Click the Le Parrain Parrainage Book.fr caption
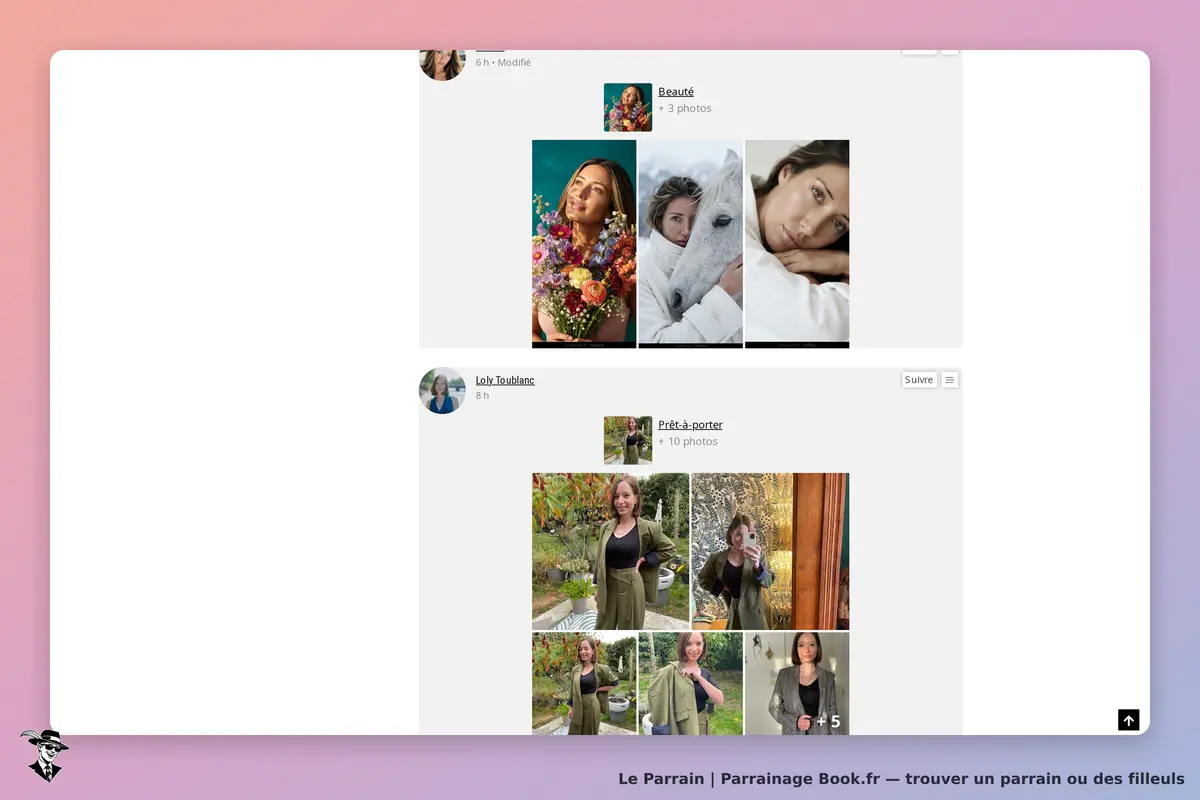 [901, 778]
